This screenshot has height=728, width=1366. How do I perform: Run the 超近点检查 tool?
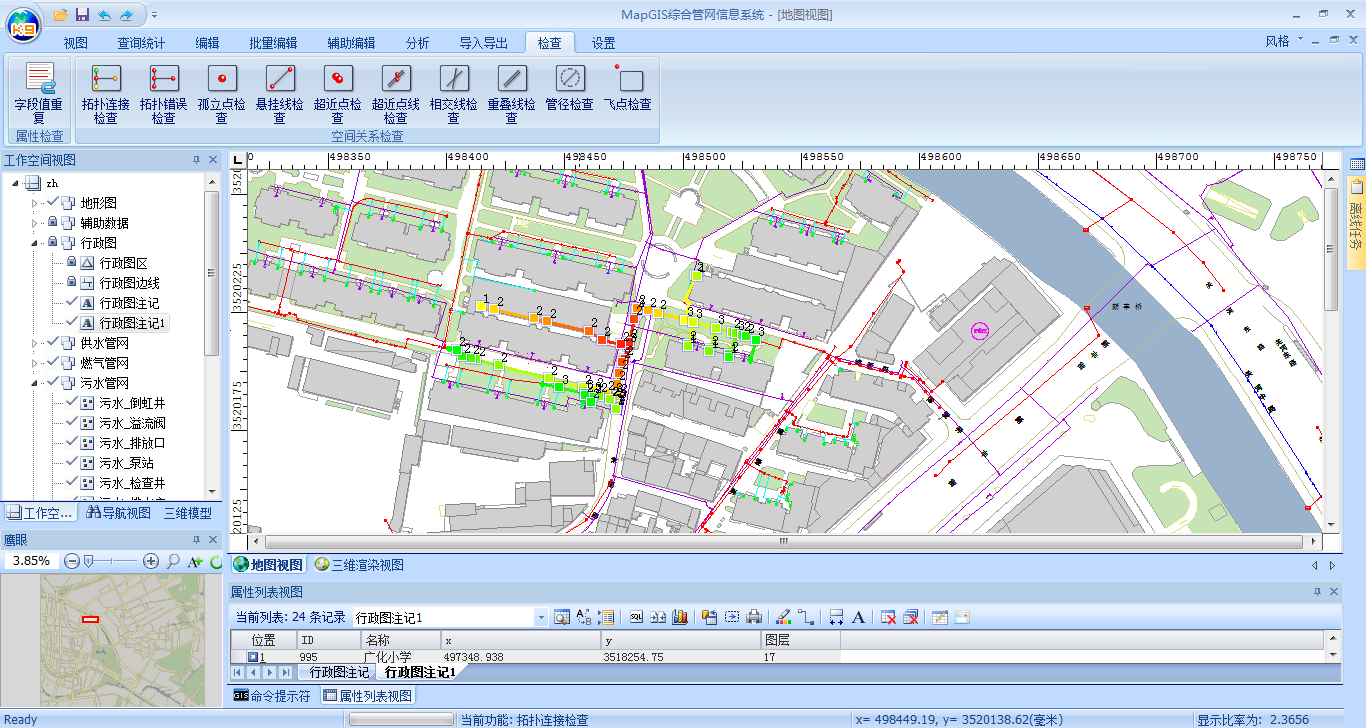(338, 93)
